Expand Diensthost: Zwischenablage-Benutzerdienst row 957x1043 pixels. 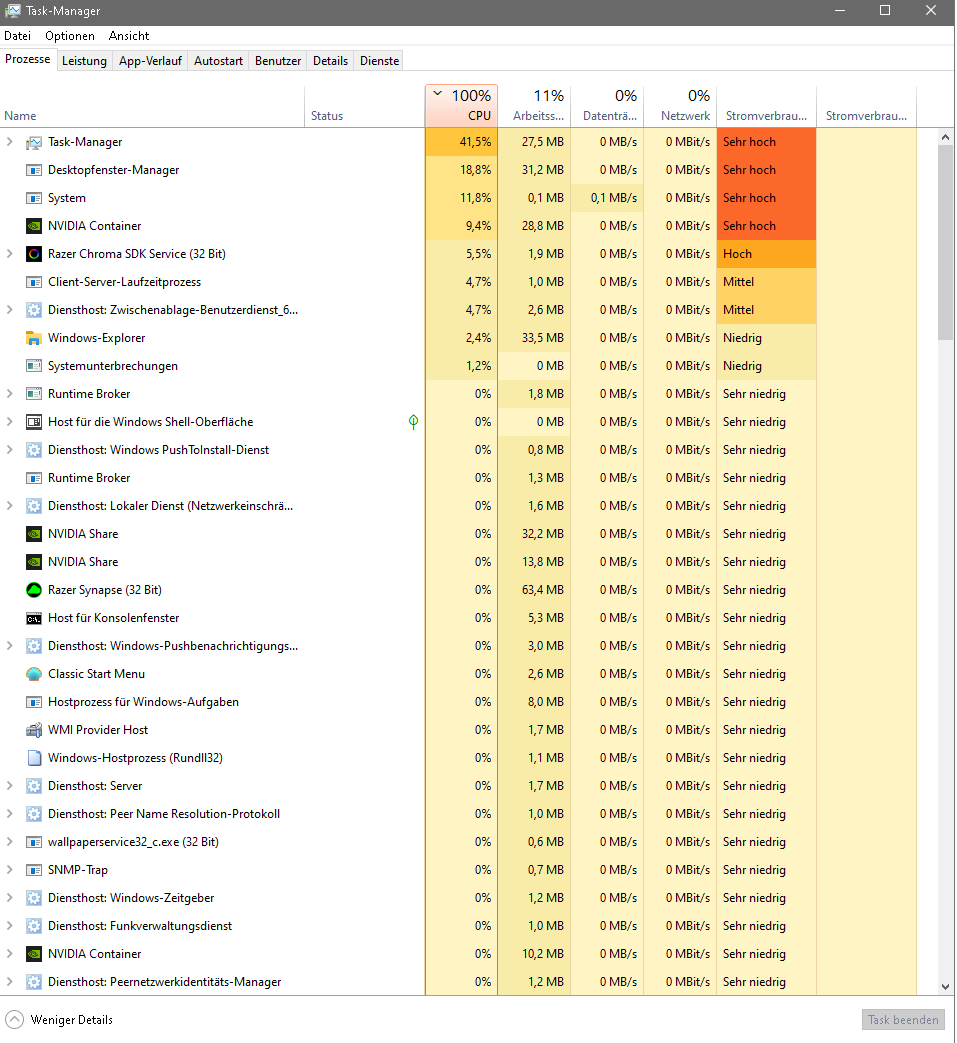coord(9,309)
